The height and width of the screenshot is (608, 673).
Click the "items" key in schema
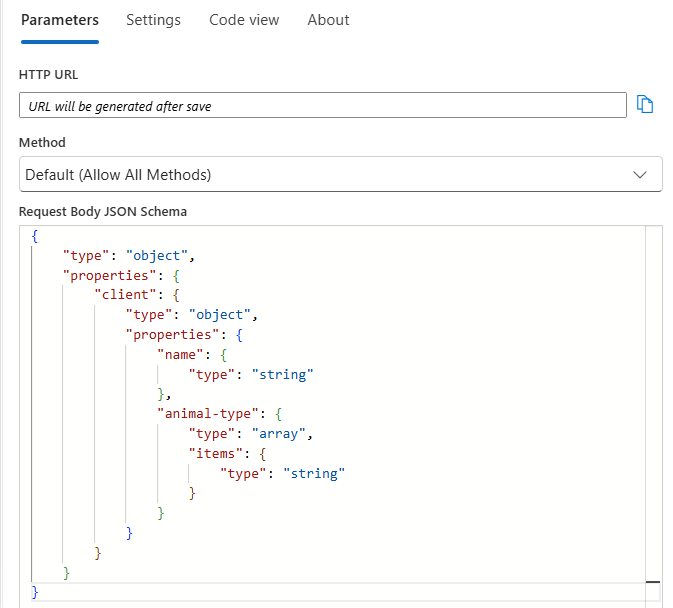[x=215, y=453]
